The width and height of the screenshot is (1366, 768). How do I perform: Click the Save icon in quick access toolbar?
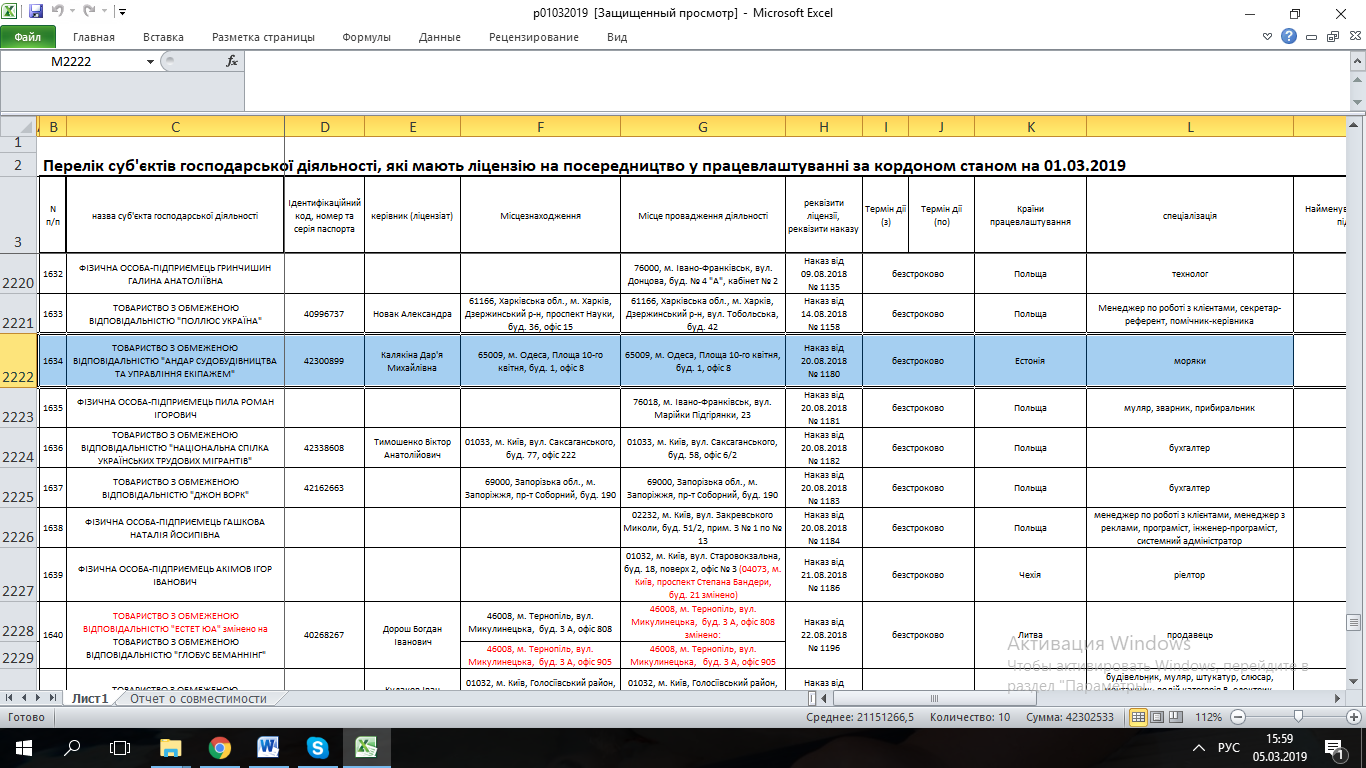pos(36,13)
